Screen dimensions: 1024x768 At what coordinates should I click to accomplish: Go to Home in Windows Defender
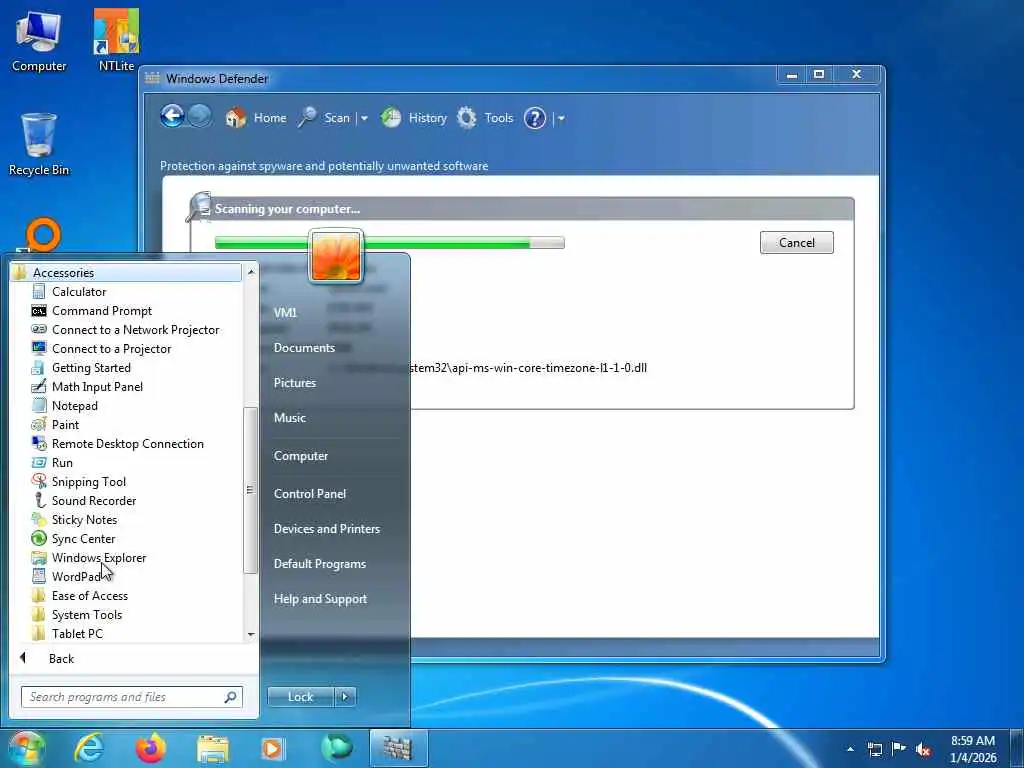pyautogui.click(x=256, y=118)
